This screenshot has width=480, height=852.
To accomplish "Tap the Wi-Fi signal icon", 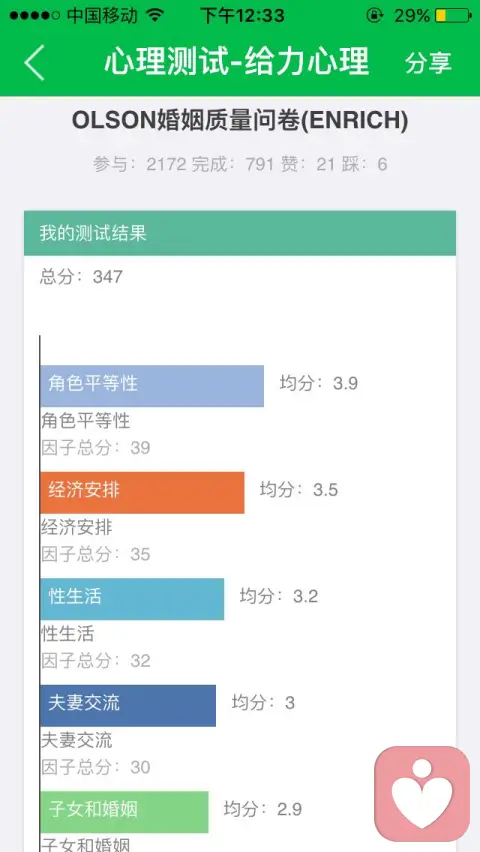I will 155,15.
